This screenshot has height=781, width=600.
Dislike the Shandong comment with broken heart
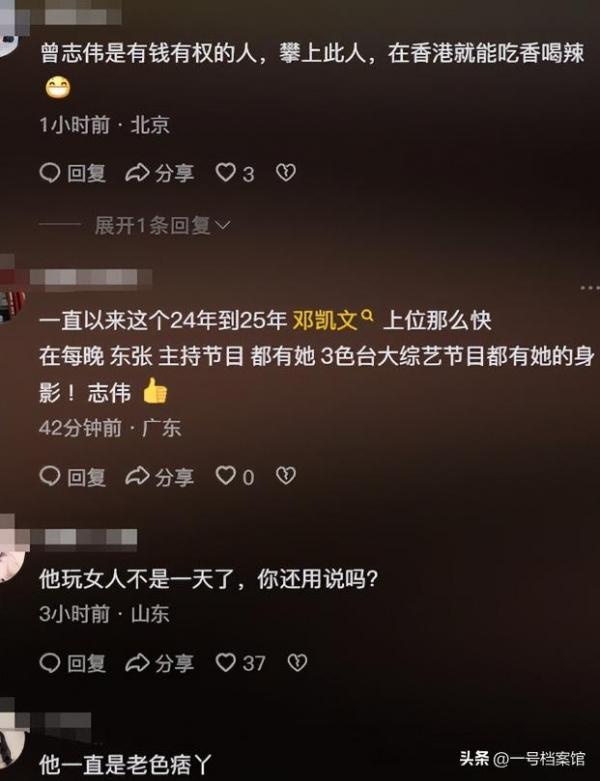click(297, 662)
